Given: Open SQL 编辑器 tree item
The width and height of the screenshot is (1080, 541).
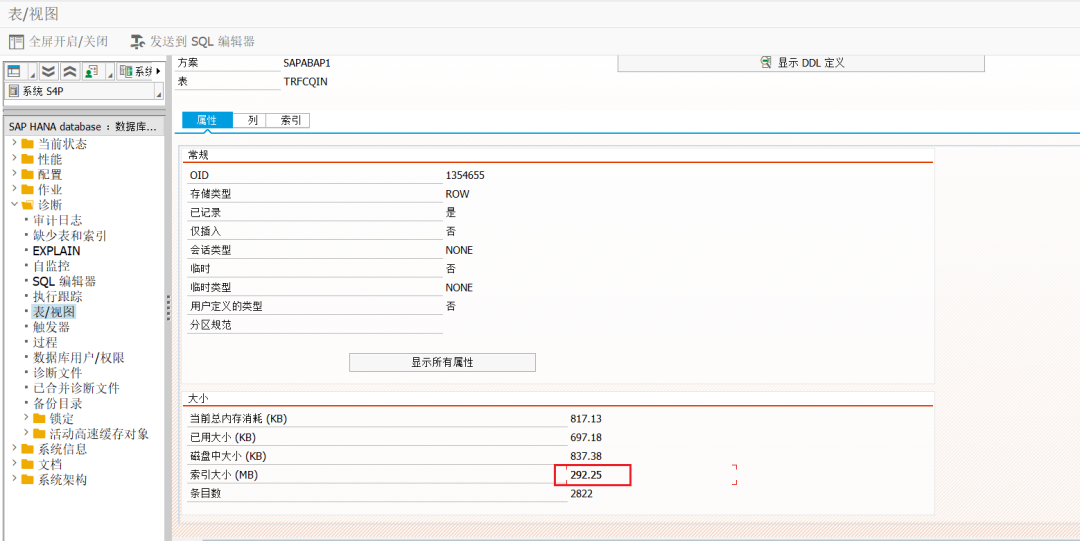Looking at the screenshot, I should click(x=64, y=281).
